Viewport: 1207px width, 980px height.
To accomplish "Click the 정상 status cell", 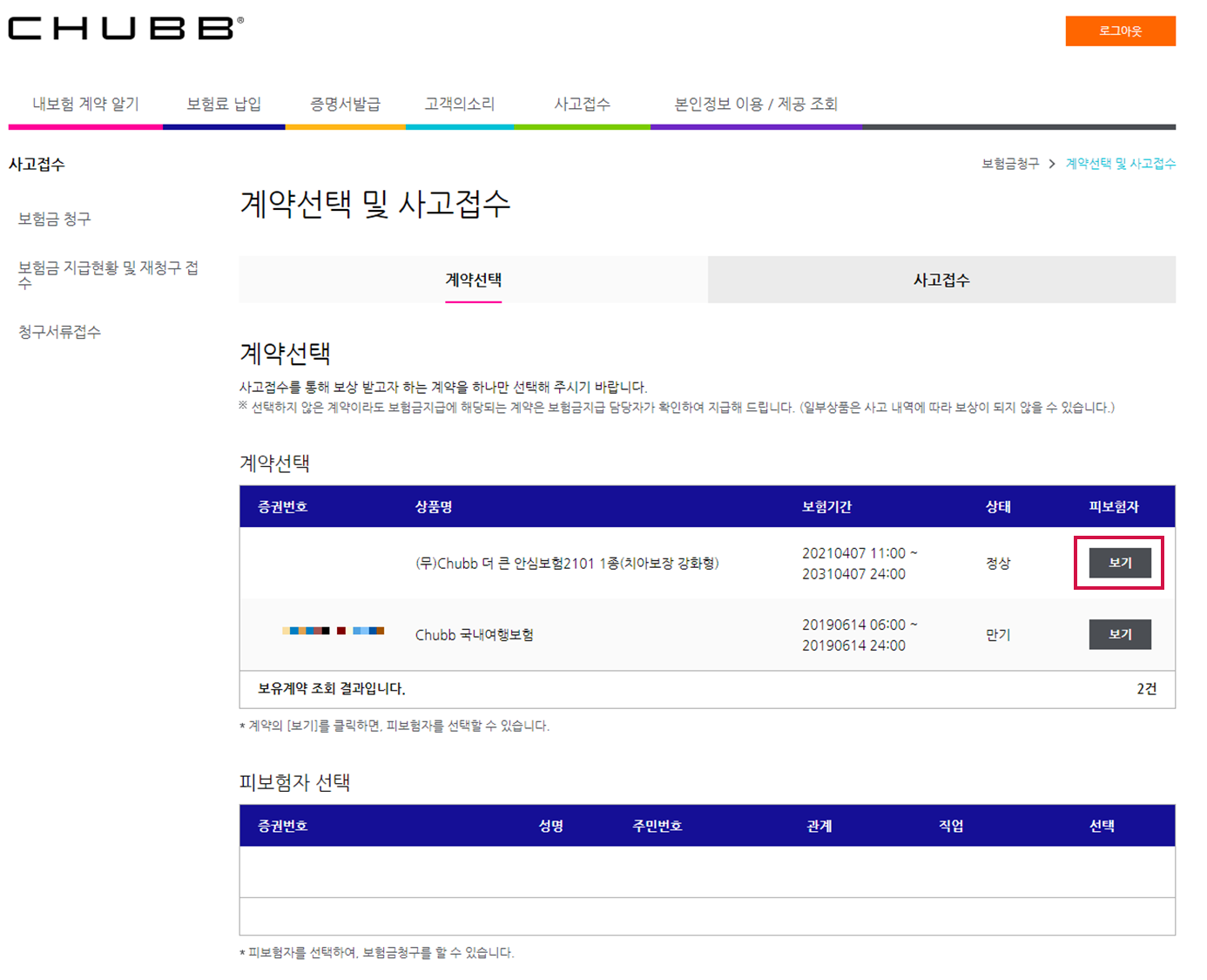I will (998, 564).
